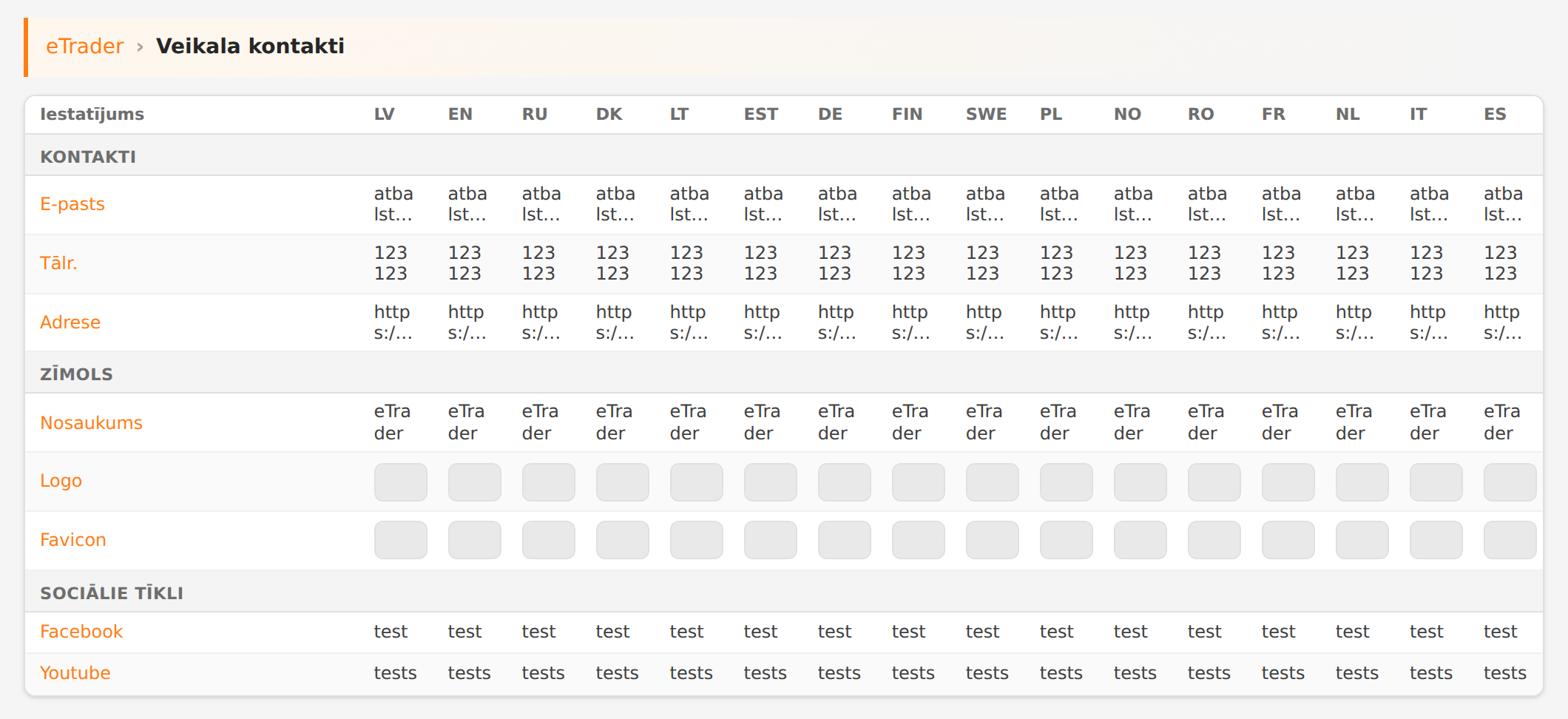The image size is (1568, 719).
Task: Open the eTrader breadcrumb link
Action: pos(84,47)
